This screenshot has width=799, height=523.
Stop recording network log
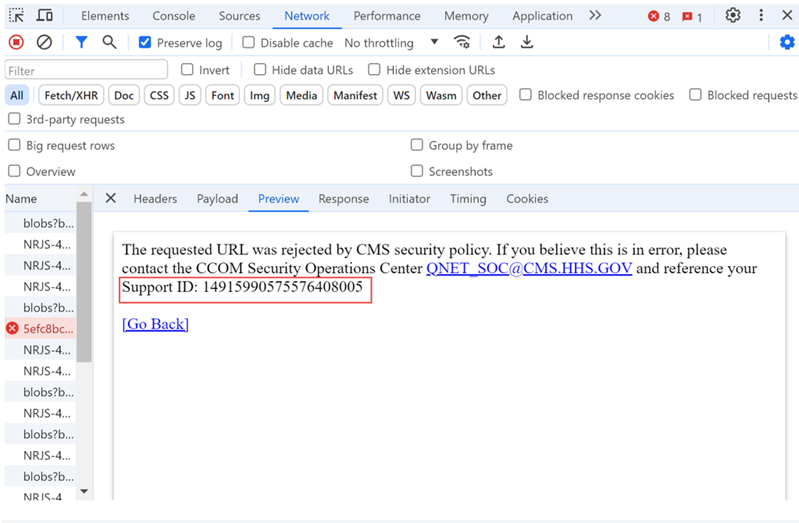(16, 43)
